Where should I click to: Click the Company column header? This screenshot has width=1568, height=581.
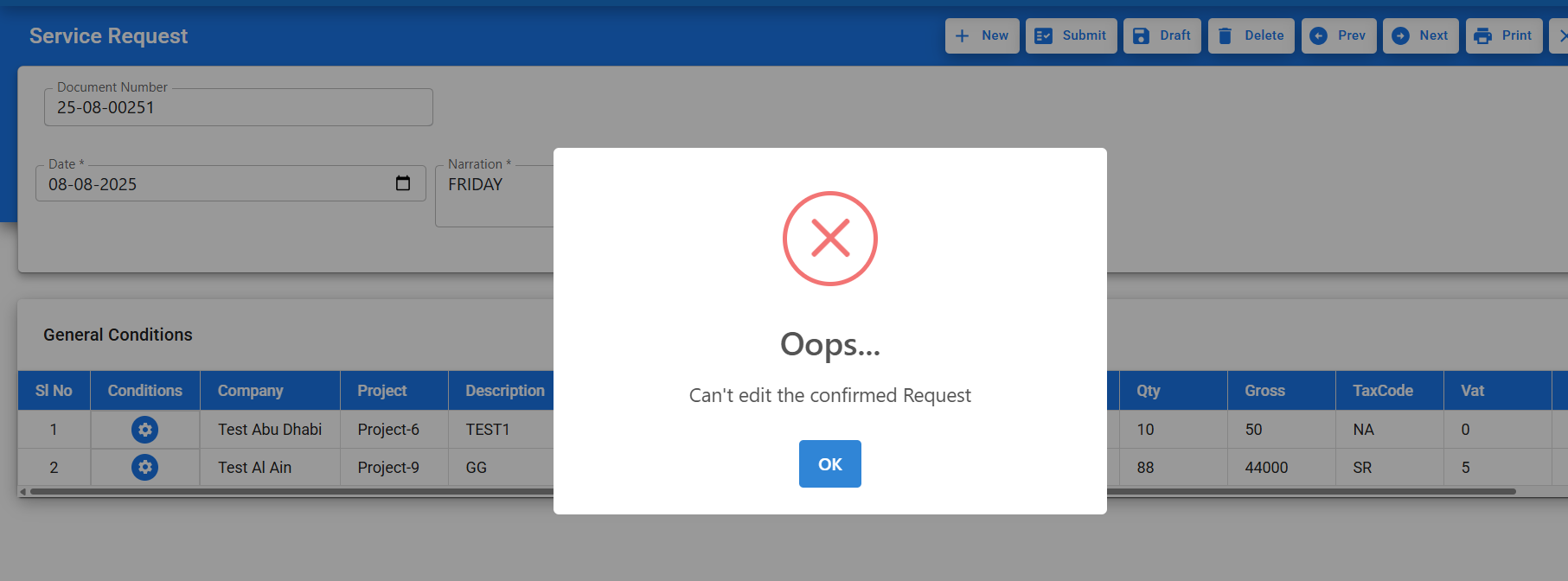(251, 391)
